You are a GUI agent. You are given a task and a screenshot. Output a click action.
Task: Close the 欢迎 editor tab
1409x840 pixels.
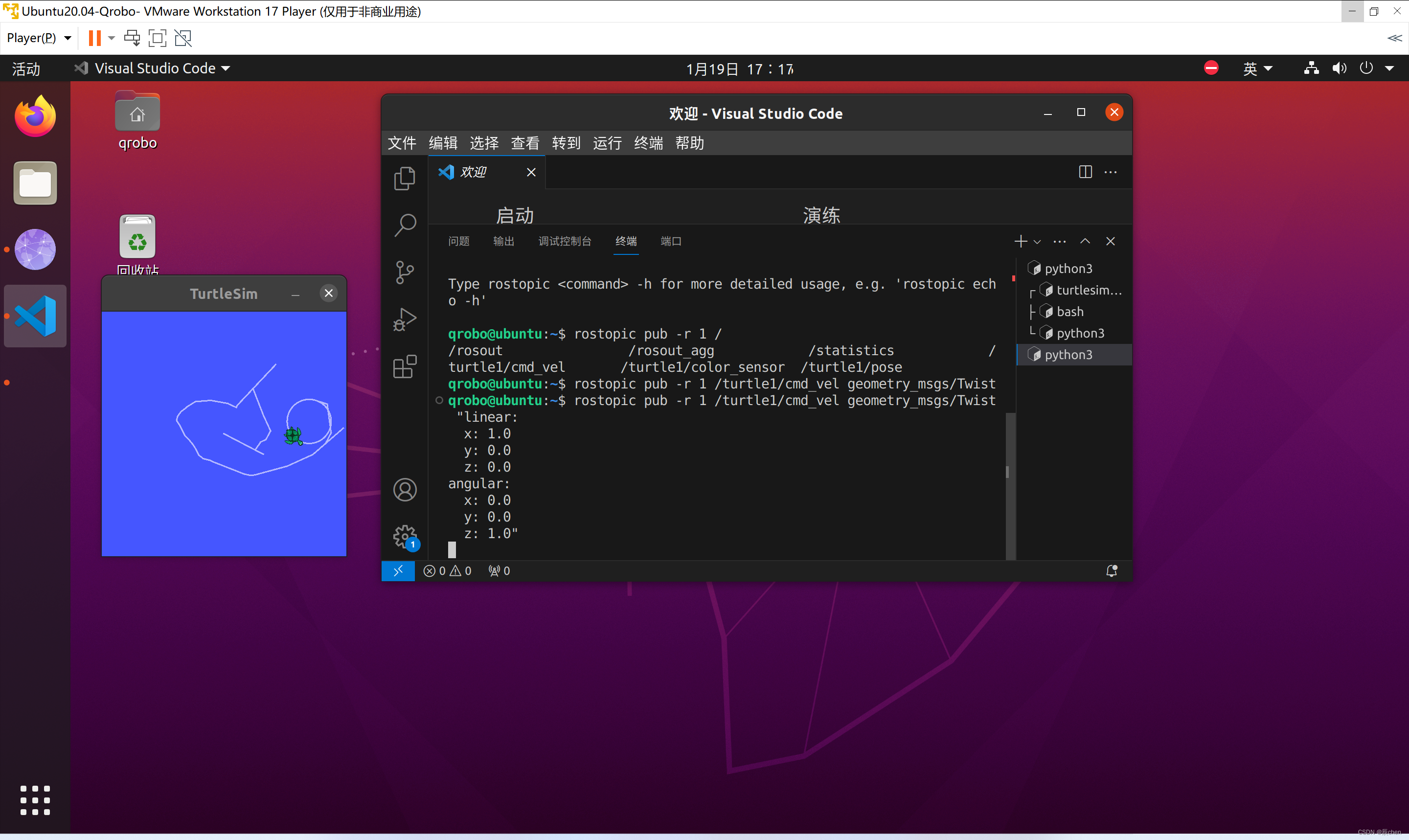[x=531, y=172]
